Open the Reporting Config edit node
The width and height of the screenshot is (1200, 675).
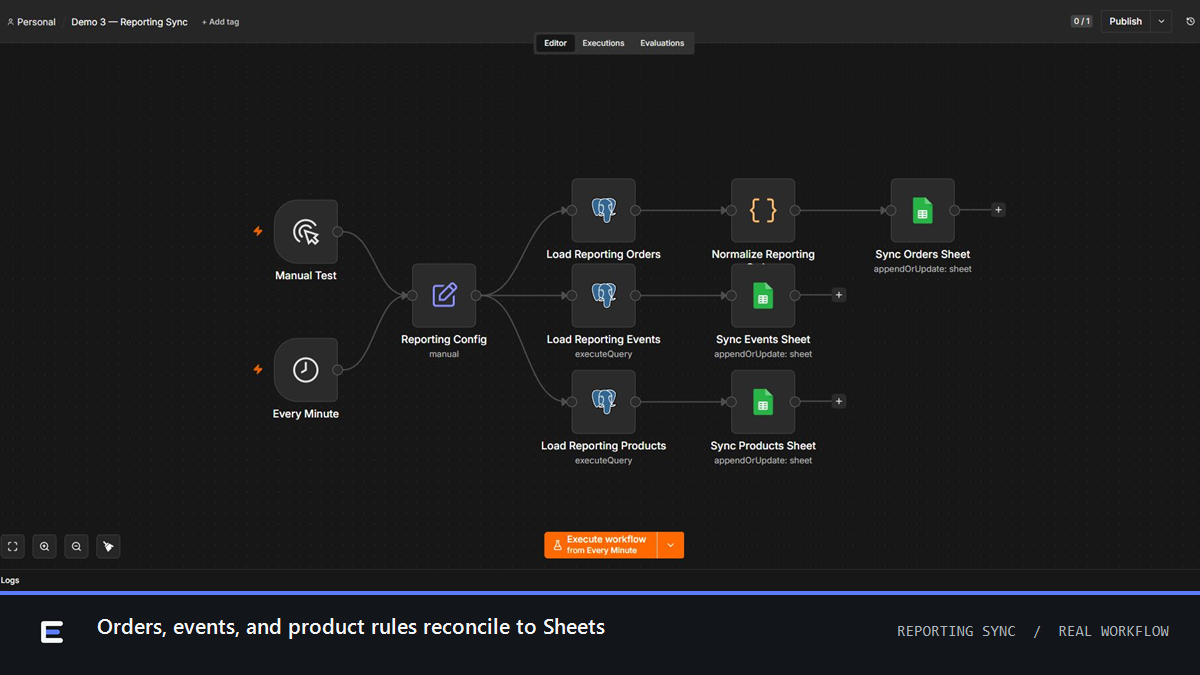[444, 295]
